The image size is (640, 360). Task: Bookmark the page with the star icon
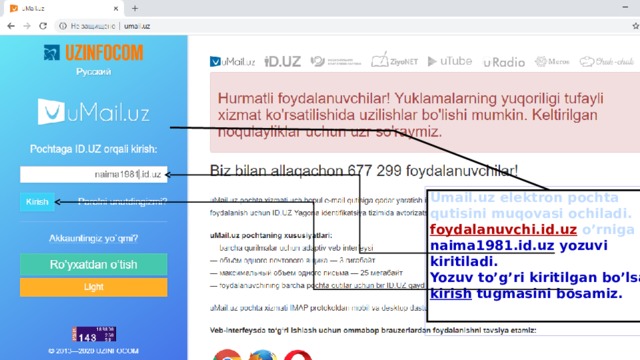[636, 26]
